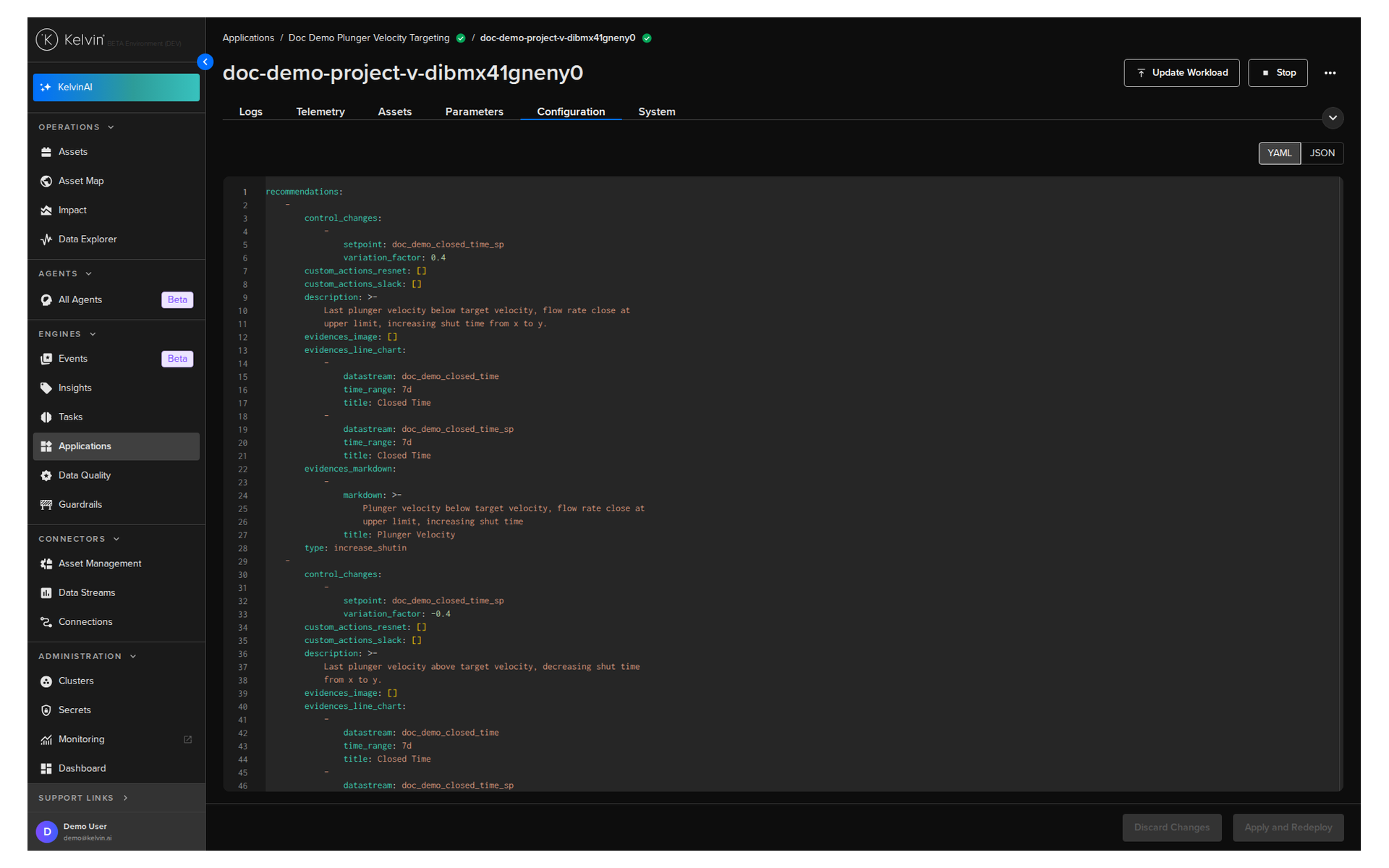
Task: Expand the Support Links section
Action: [83, 799]
